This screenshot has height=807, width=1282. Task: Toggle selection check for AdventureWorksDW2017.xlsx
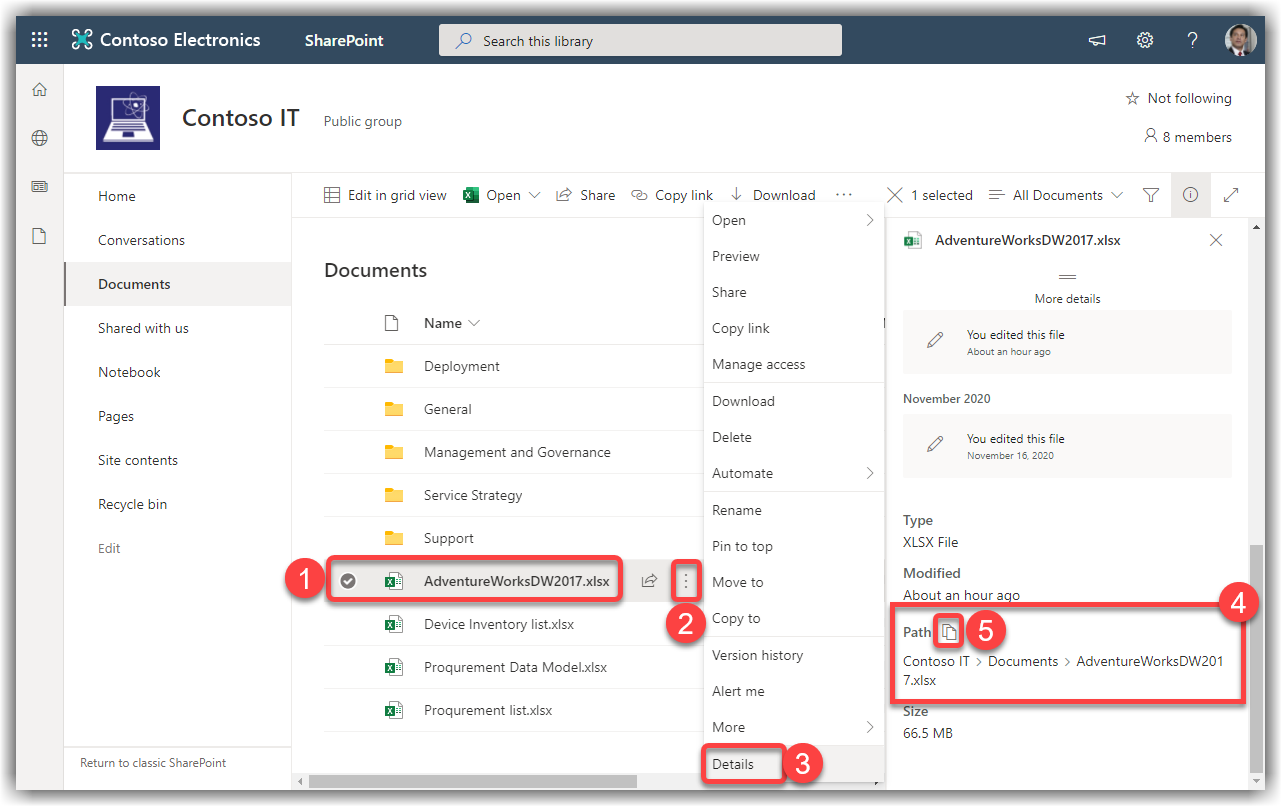point(348,581)
